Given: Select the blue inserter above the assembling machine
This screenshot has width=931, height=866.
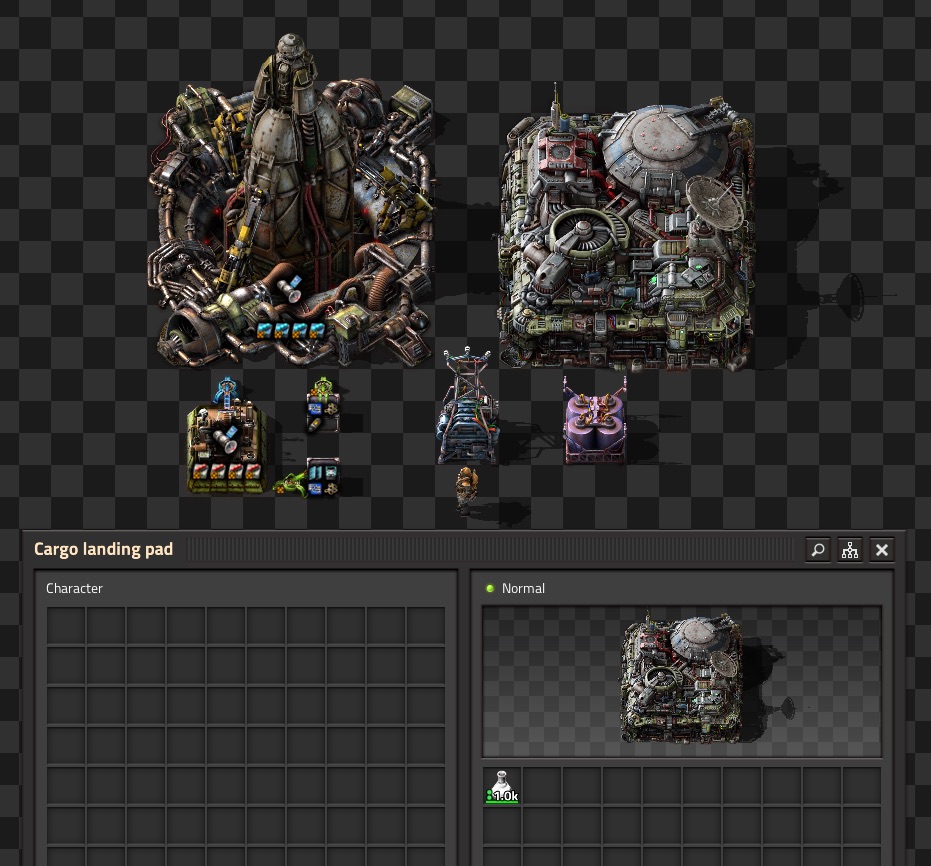Looking at the screenshot, I should pos(226,390).
